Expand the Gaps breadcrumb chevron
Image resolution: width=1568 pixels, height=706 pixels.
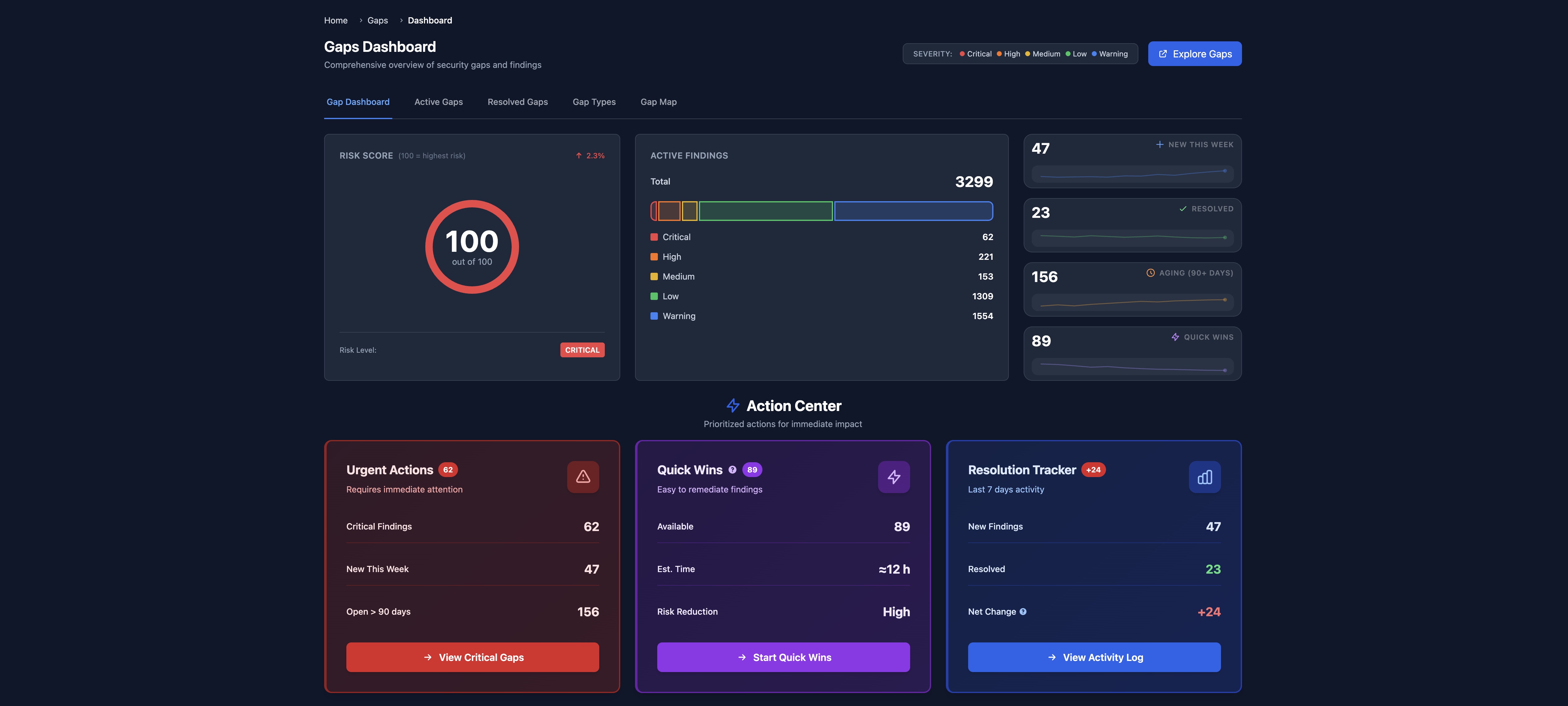(401, 20)
